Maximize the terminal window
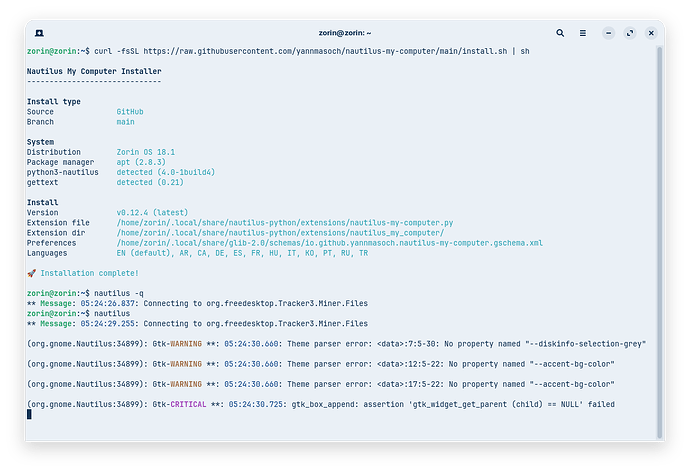690x472 pixels. [630, 33]
